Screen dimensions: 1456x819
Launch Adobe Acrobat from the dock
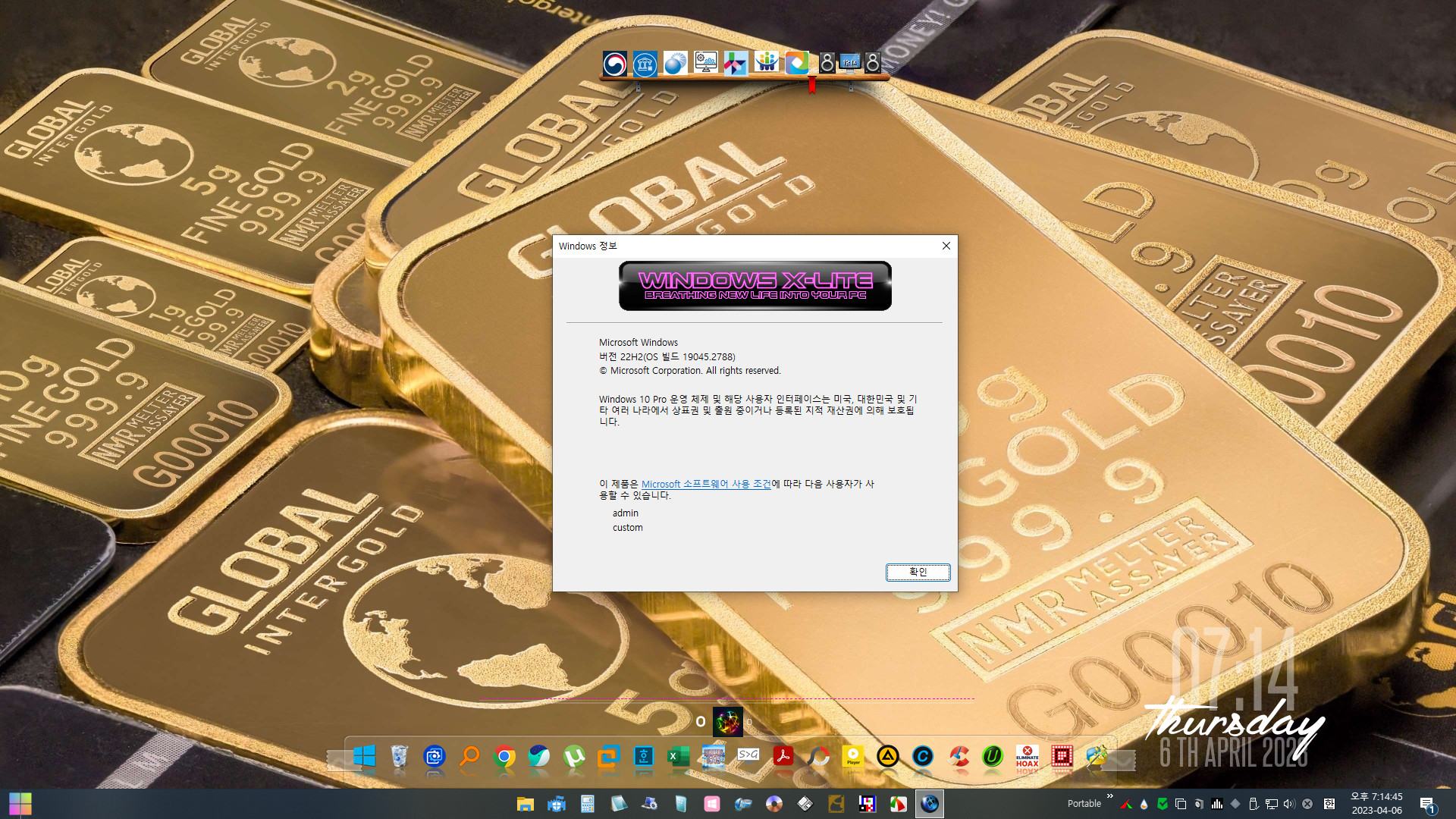pyautogui.click(x=783, y=756)
